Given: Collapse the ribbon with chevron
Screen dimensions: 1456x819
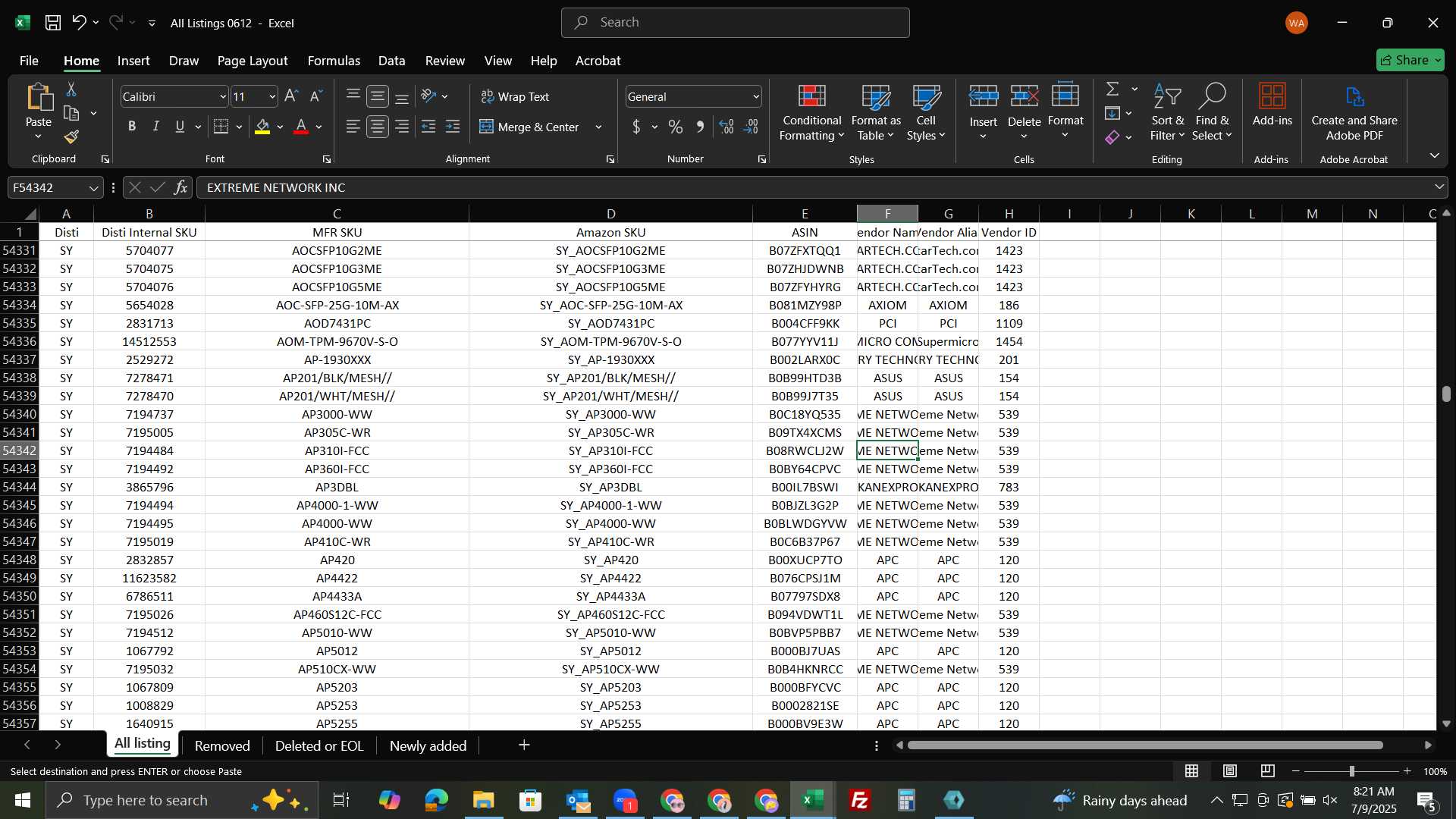Looking at the screenshot, I should point(1434,155).
